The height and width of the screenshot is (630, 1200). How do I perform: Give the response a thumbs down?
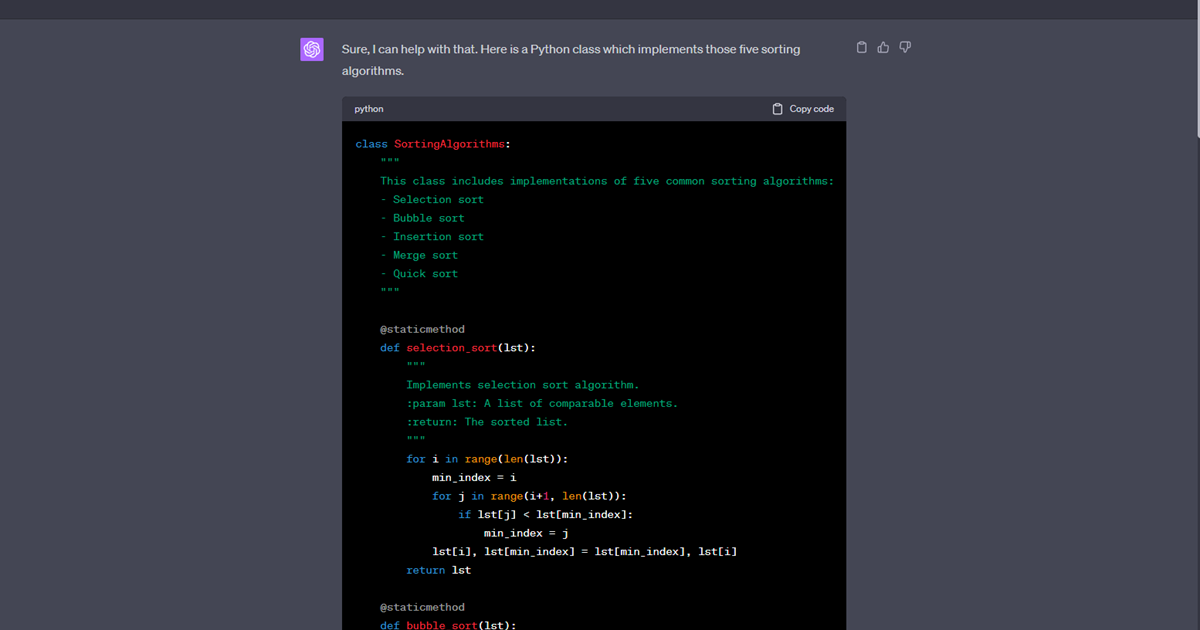point(905,47)
